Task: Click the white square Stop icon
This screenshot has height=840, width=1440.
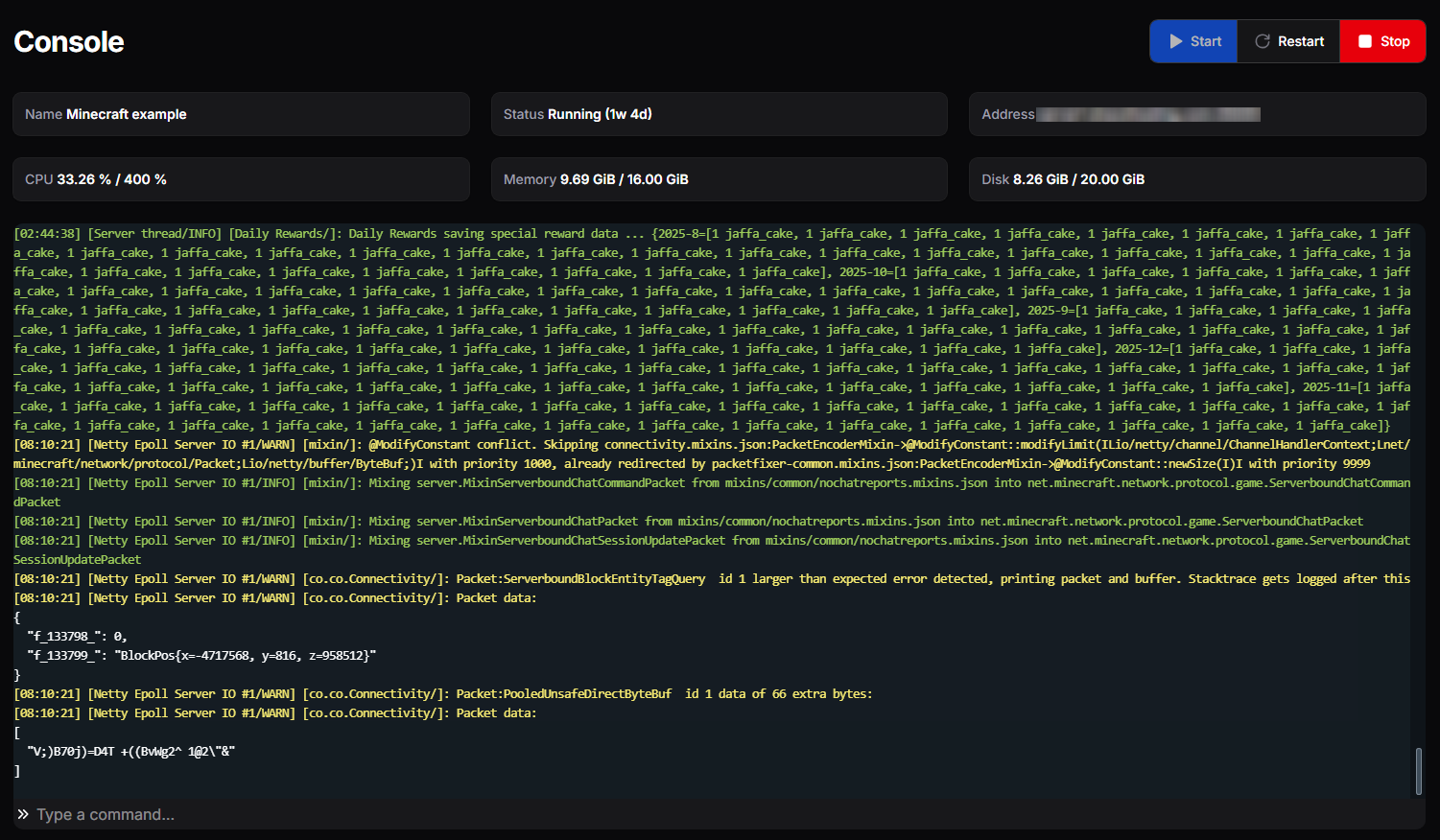Action: 1365,41
